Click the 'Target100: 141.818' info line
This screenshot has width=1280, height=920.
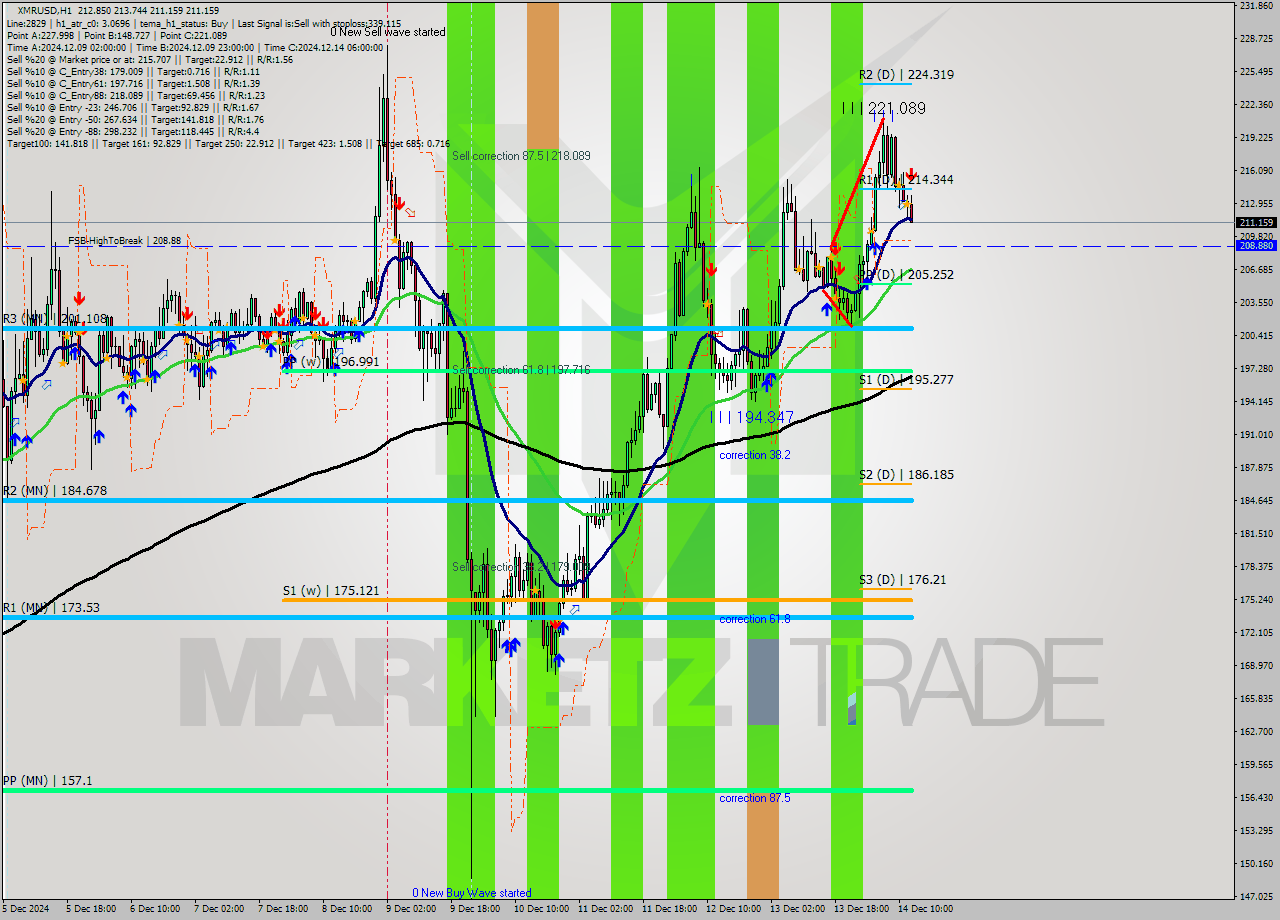tap(228, 144)
